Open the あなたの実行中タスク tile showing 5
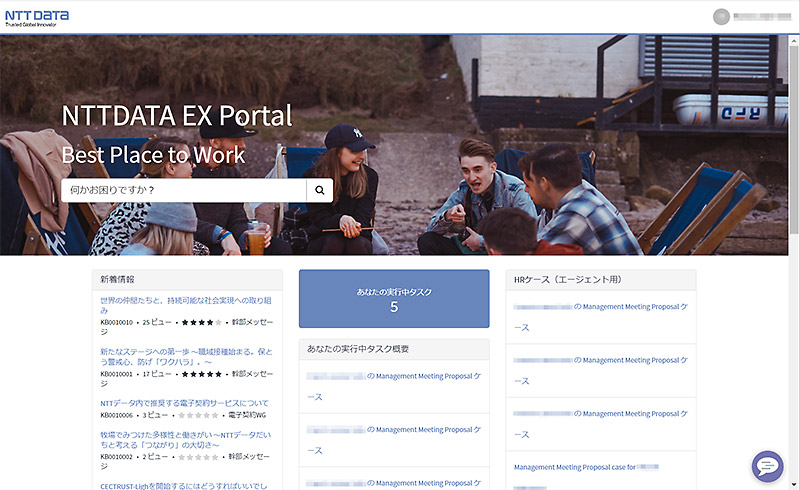 (394, 299)
